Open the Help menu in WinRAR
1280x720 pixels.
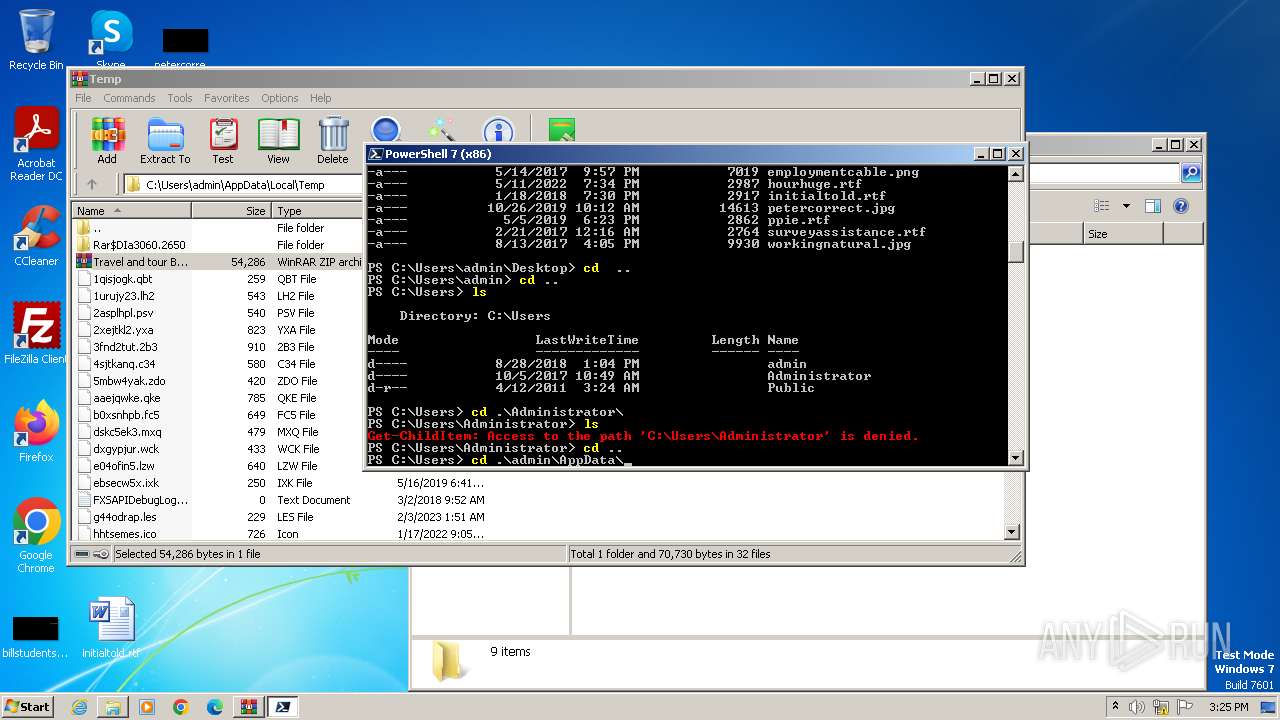[x=320, y=98]
